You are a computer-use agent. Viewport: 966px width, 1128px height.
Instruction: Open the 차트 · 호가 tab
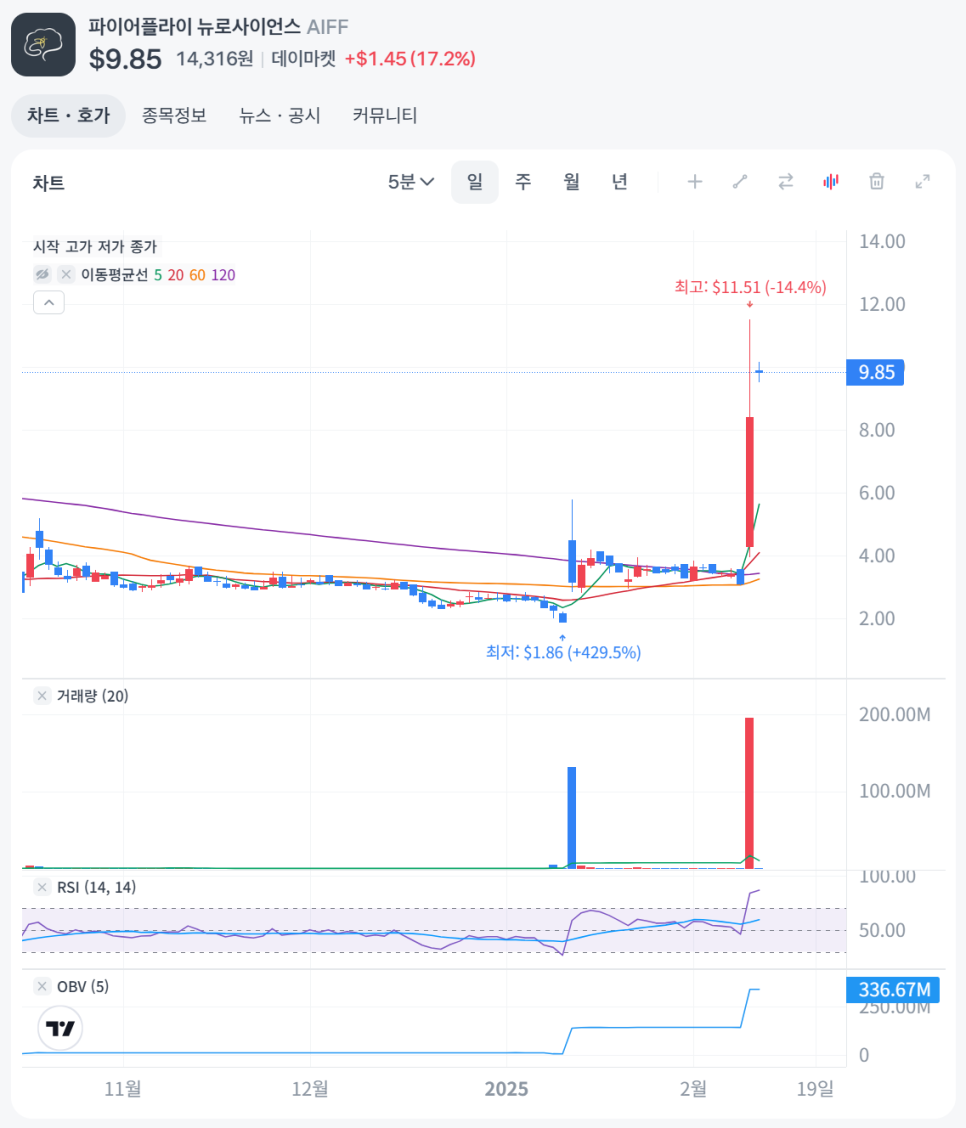point(68,115)
